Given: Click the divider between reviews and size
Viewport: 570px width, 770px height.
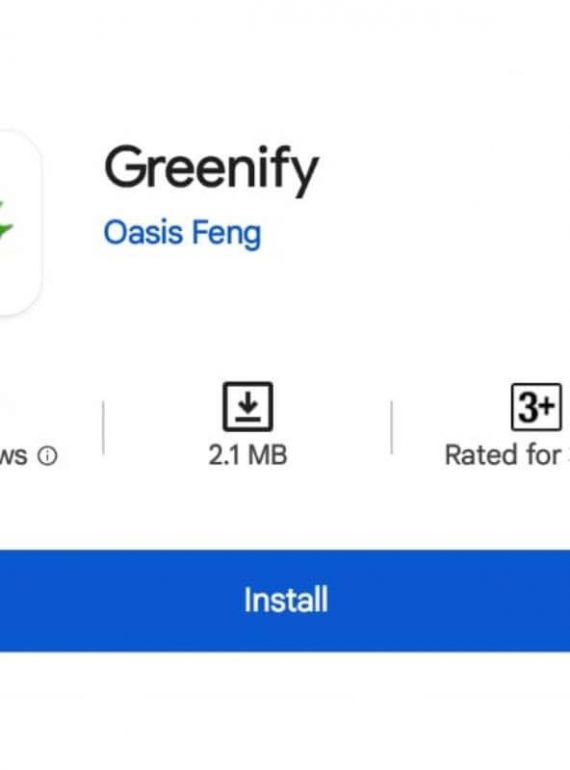Looking at the screenshot, I should 103,428.
